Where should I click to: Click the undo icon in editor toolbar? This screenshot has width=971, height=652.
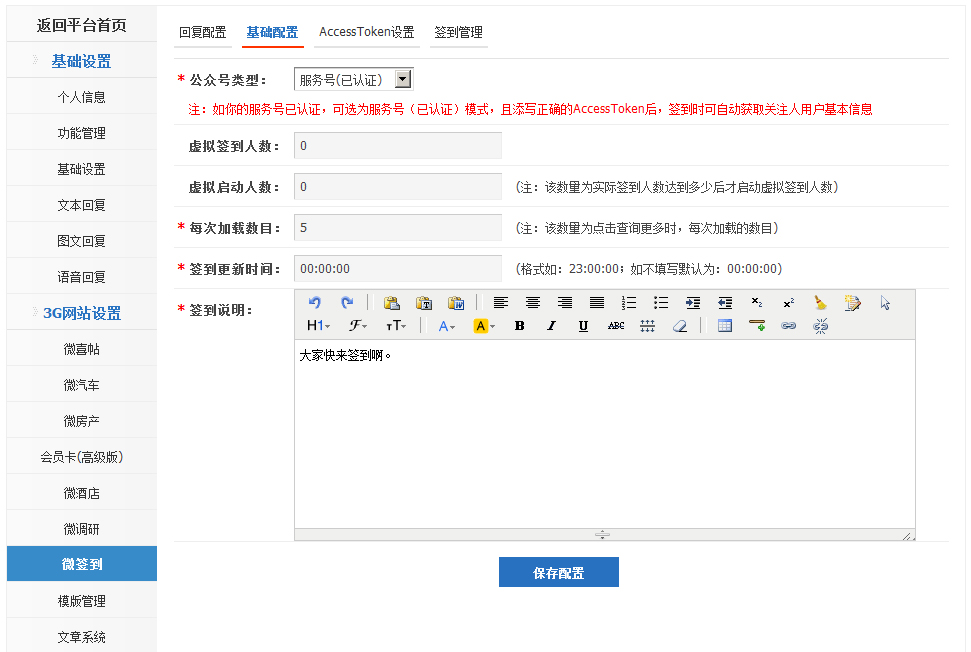pyautogui.click(x=315, y=302)
